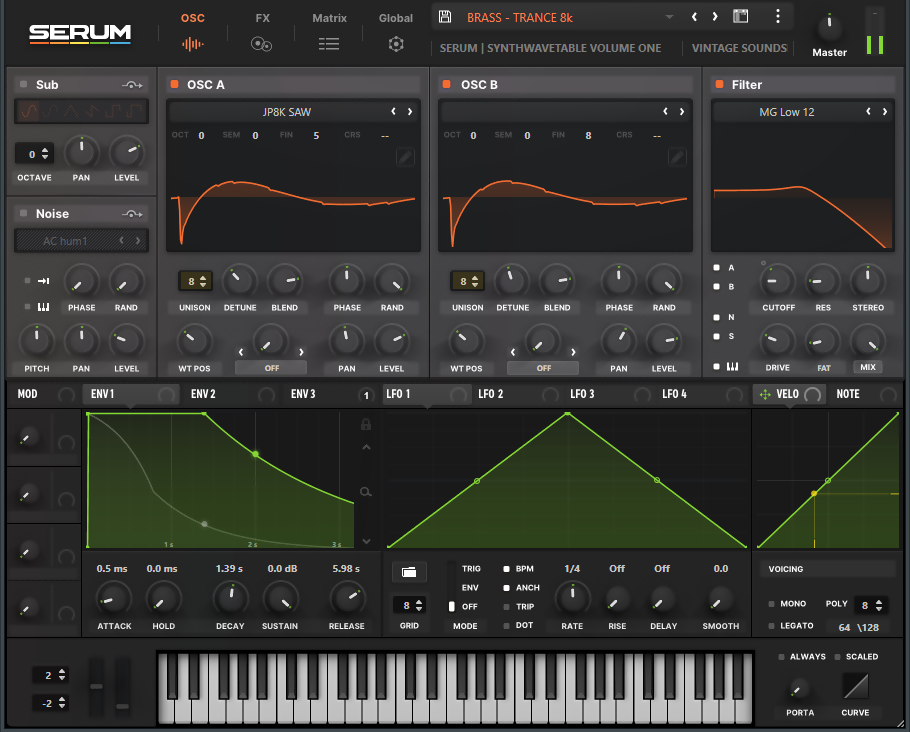Select the next filter type arrow
Screen dimensions: 910x732
click(x=885, y=111)
